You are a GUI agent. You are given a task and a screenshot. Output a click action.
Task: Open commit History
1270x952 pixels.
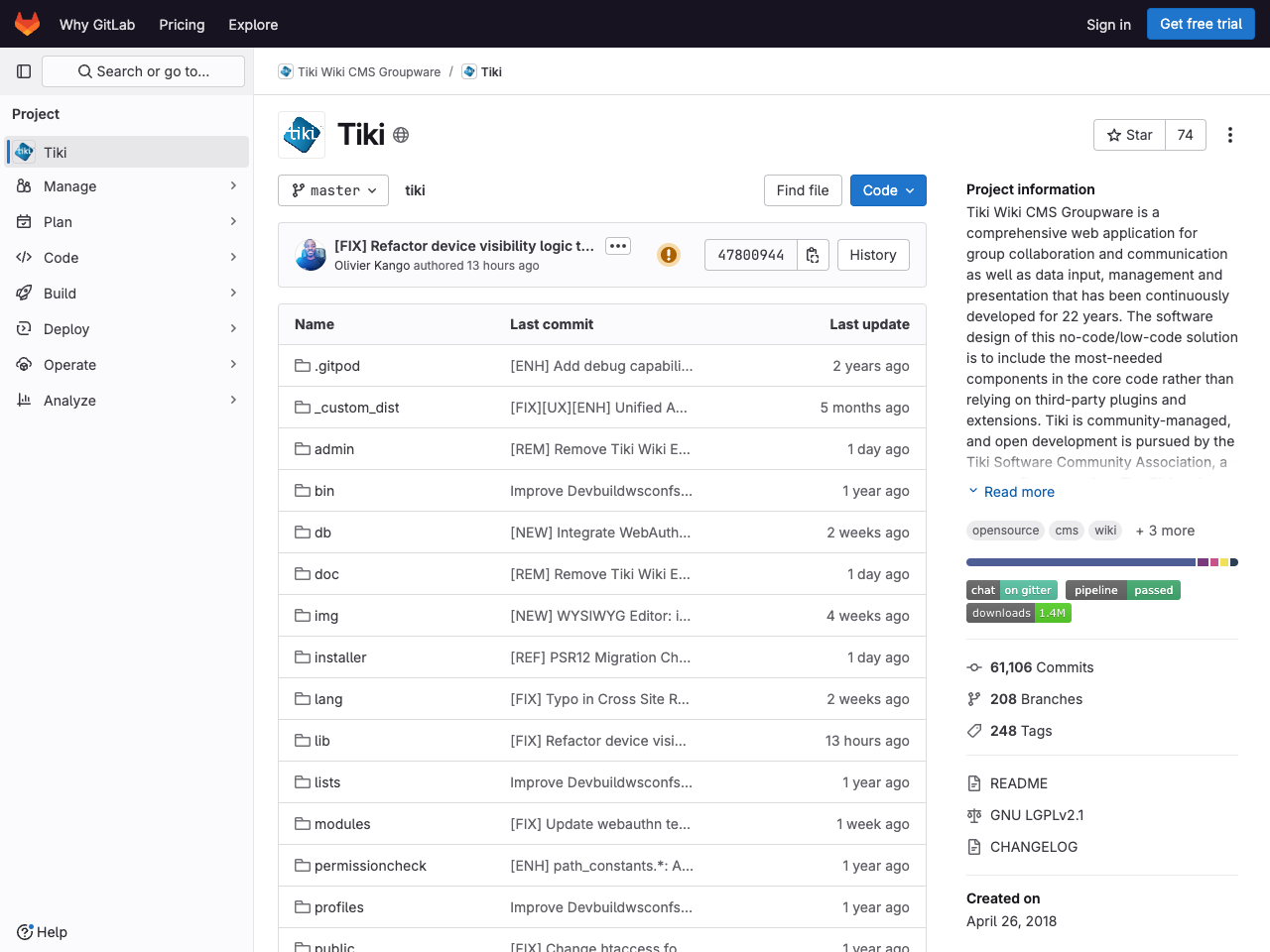click(873, 255)
